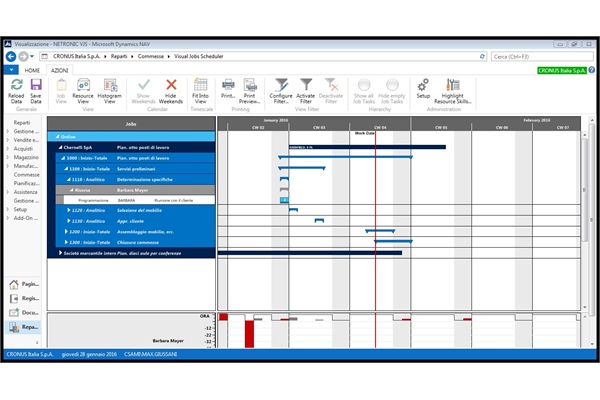Click CRONUS Italia S.p.A. in breadcrumb

pyautogui.click(x=77, y=56)
